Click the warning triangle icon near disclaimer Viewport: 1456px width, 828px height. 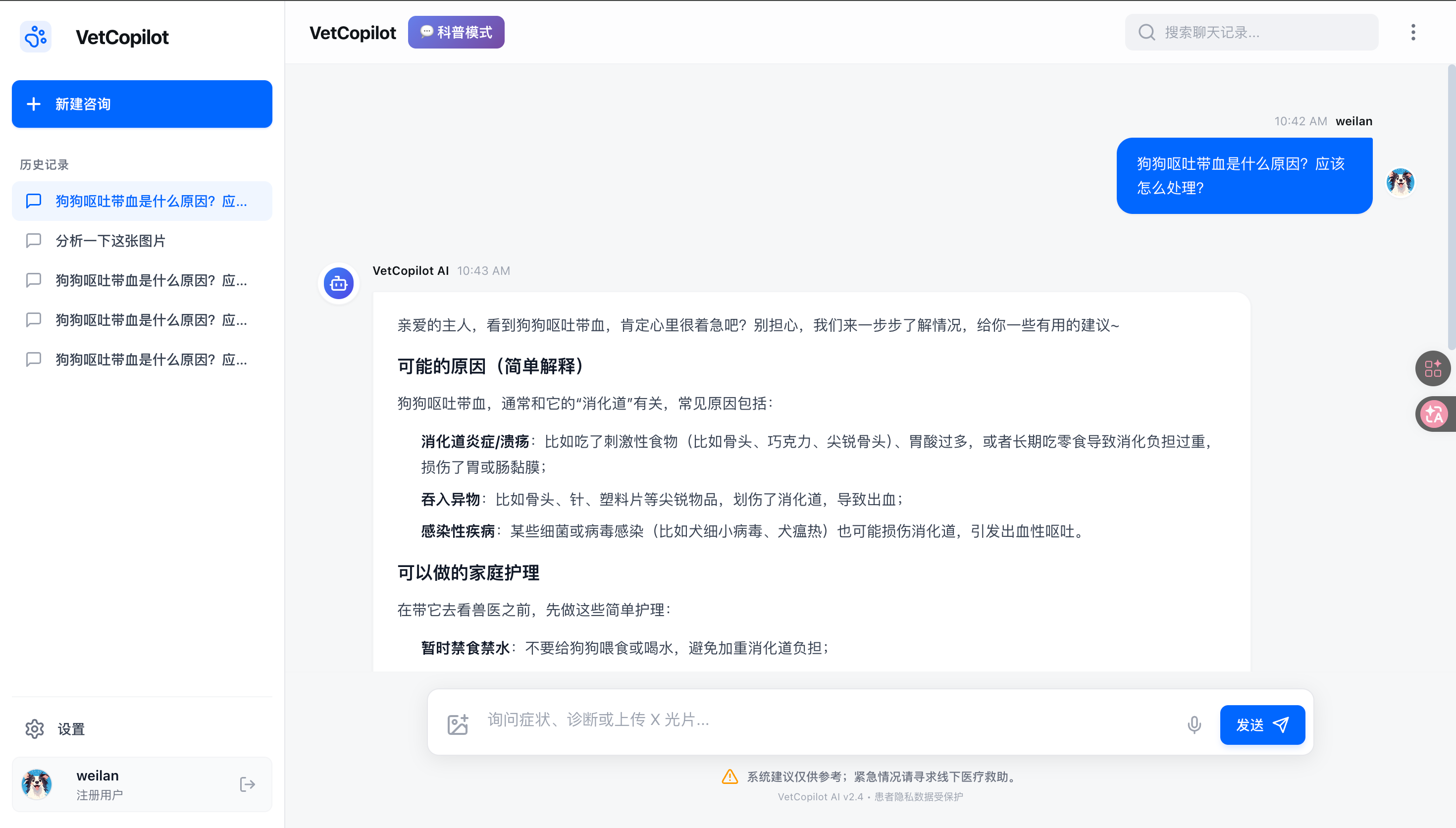(729, 776)
